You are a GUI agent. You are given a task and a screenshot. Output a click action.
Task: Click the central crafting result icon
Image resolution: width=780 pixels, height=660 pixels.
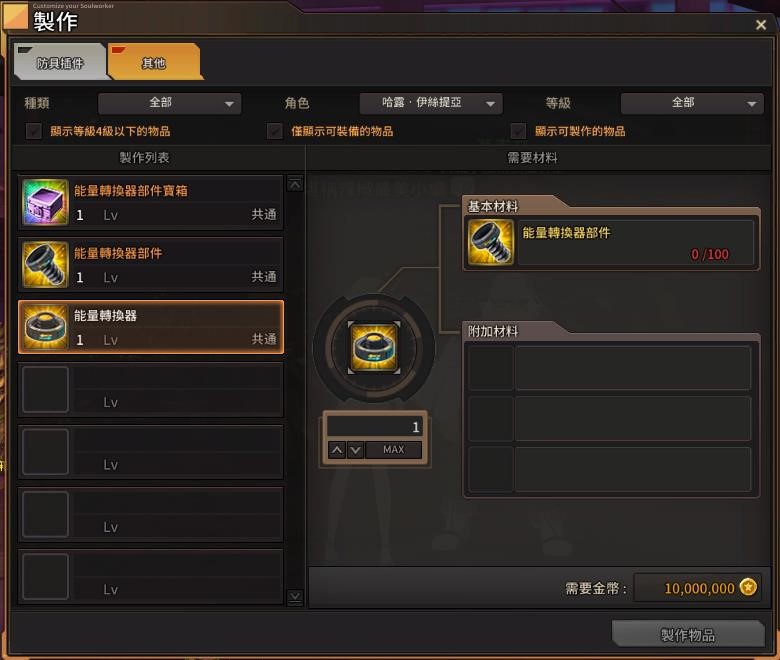coord(374,347)
